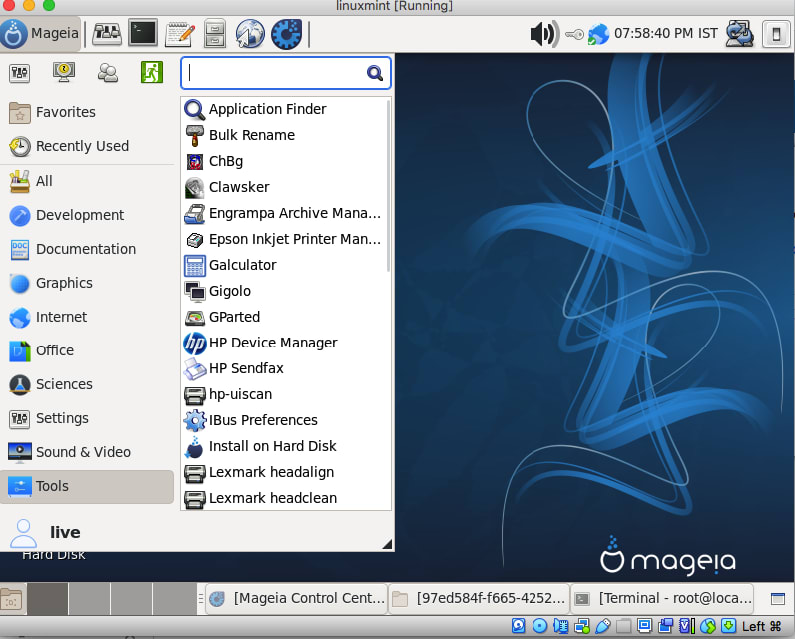
Task: Open the Development category
Action: click(87, 215)
